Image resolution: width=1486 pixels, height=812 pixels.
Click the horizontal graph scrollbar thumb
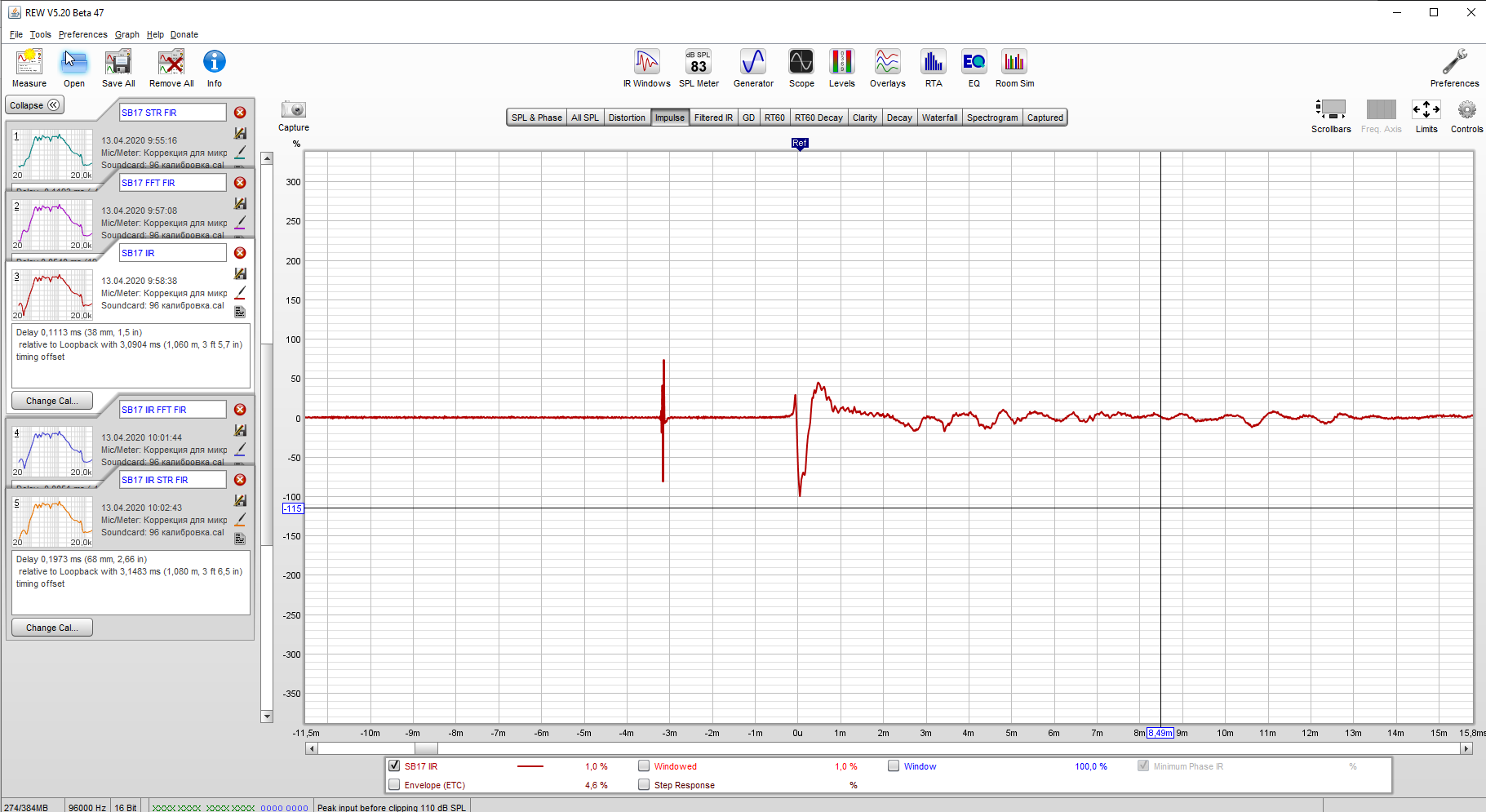(426, 748)
